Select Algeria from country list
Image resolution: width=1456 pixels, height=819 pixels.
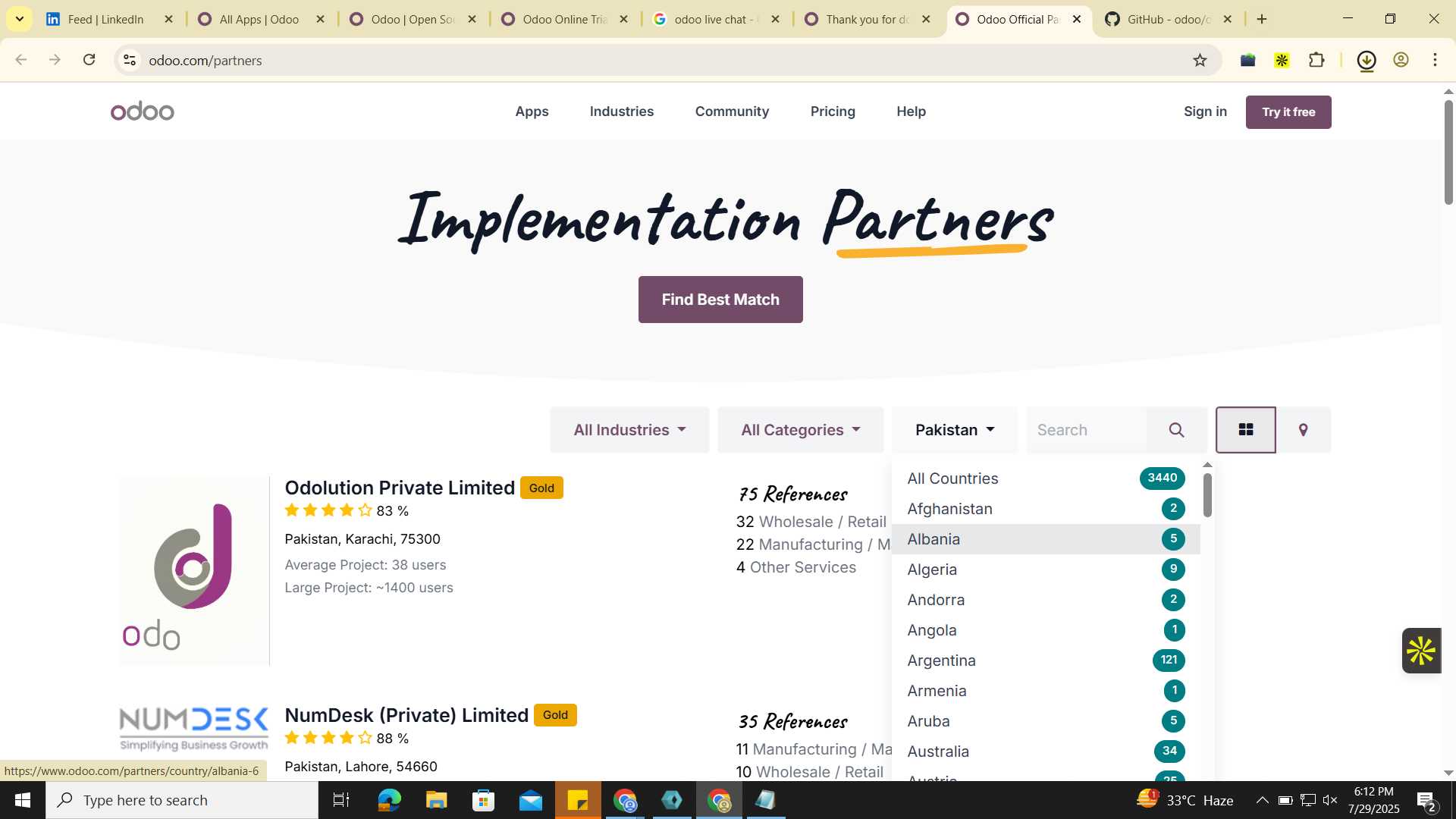1046,570
